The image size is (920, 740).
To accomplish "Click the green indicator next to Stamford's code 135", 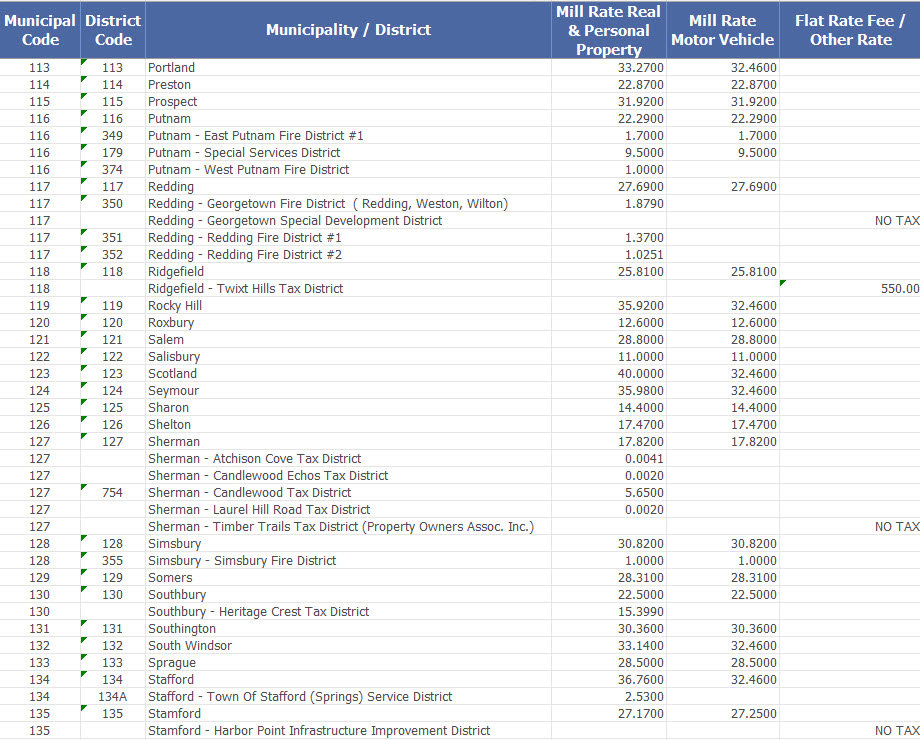I will 83,709.
